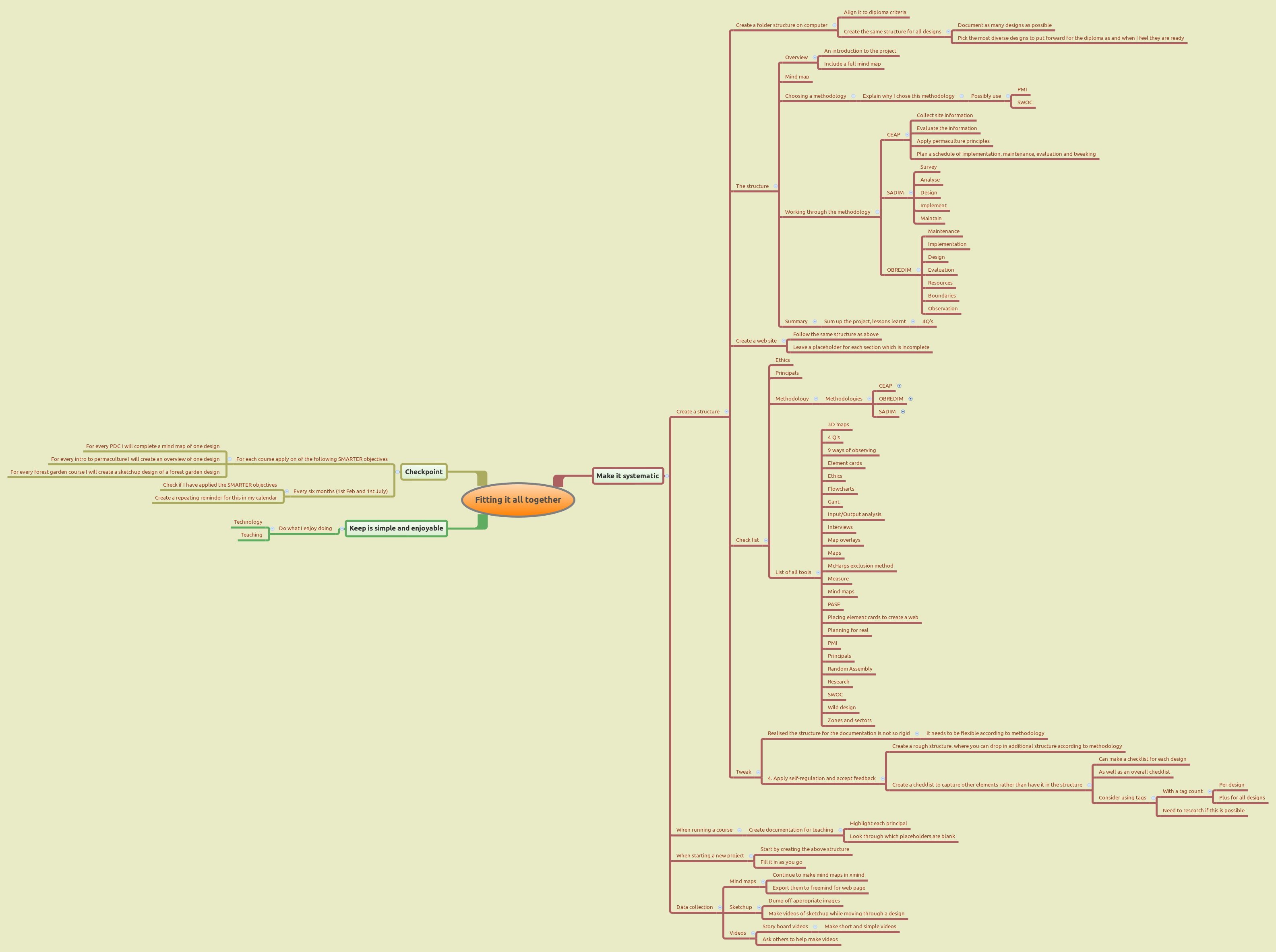The image size is (1276, 952).
Task: Toggle collapse on 'Tweak' node
Action: point(758,772)
